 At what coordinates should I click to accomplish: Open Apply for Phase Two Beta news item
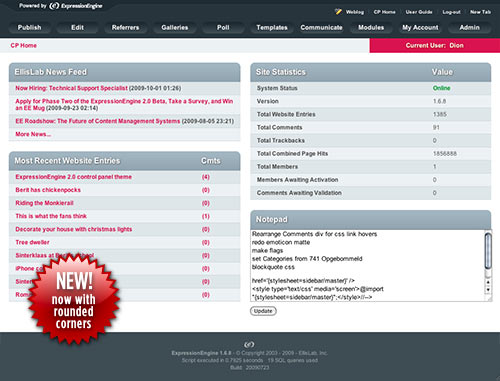pyautogui.click(x=124, y=104)
